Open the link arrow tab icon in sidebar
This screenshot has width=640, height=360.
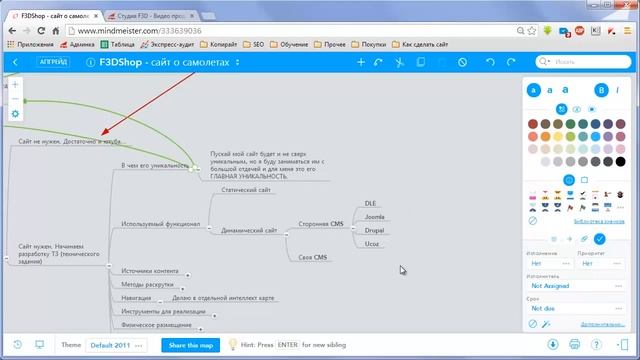(569, 239)
